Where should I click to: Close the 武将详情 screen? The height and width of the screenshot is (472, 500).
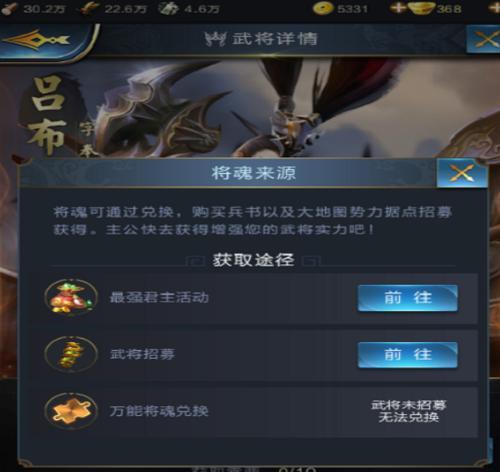485,40
